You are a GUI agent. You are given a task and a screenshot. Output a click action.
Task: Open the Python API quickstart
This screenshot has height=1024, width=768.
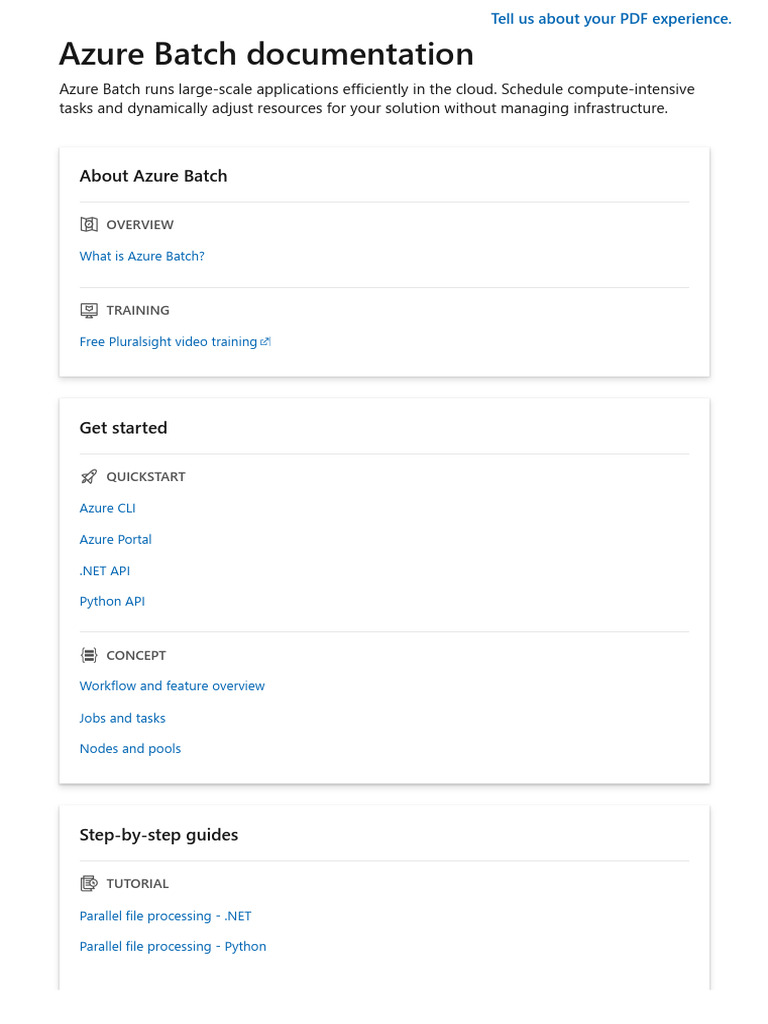(112, 602)
